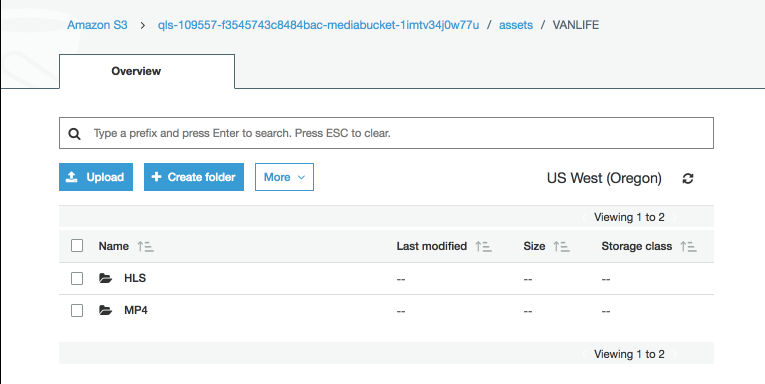Open the More dropdown menu
The height and width of the screenshot is (384, 765).
[284, 177]
